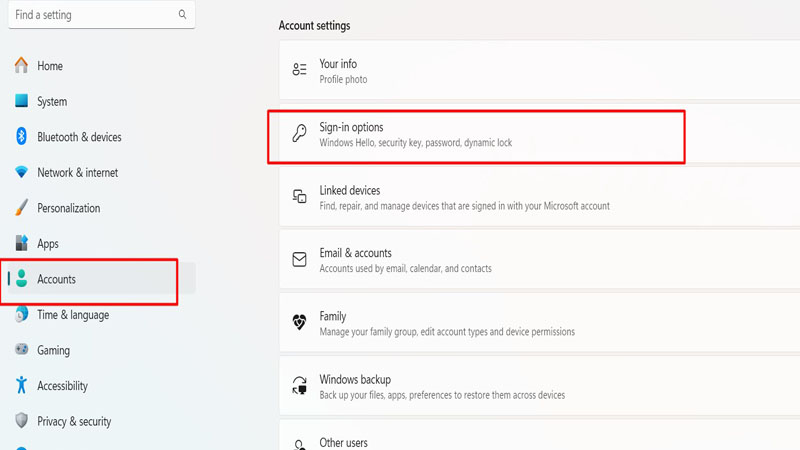Click the System monitor icon

21,101
